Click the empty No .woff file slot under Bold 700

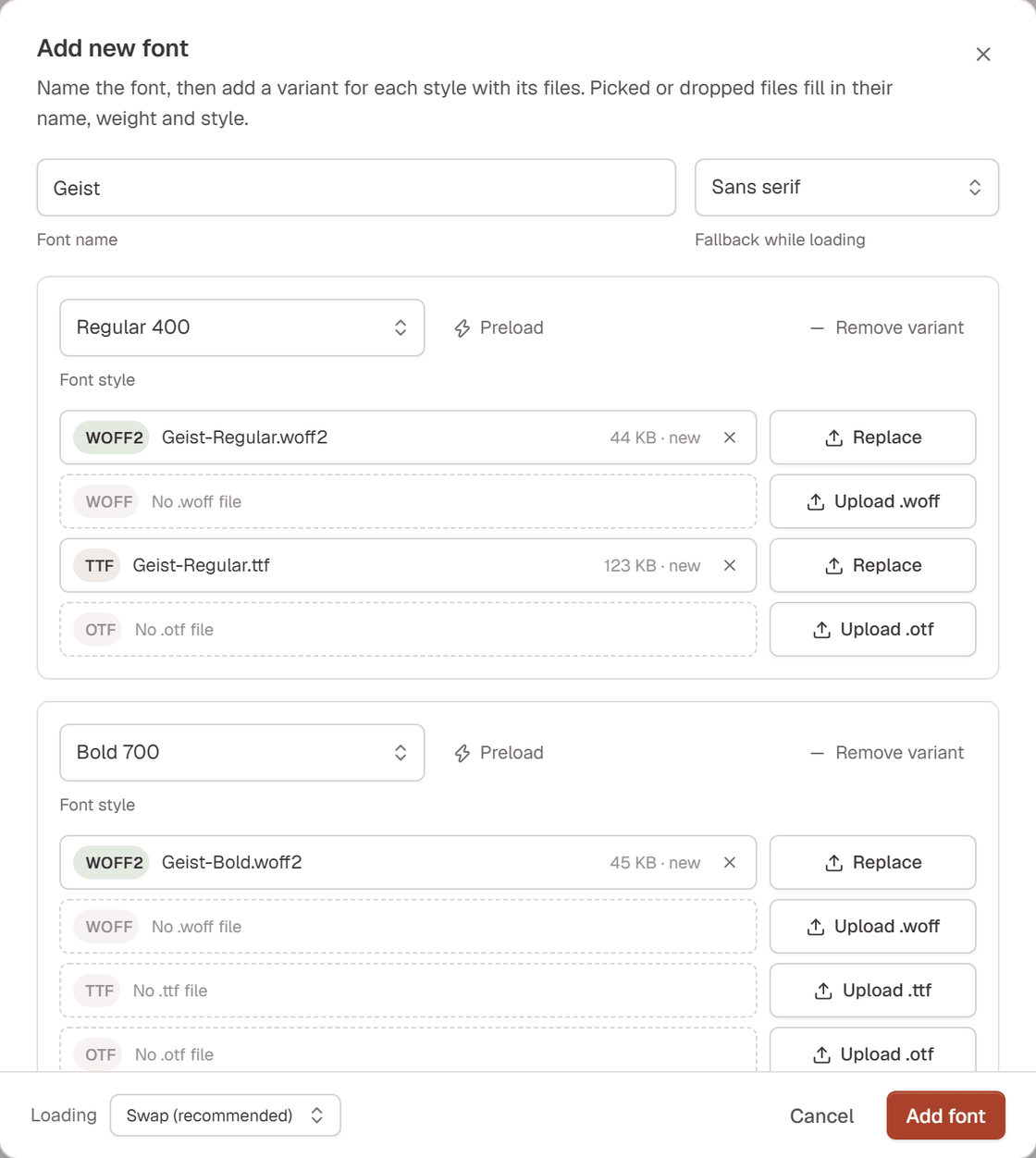coord(408,926)
